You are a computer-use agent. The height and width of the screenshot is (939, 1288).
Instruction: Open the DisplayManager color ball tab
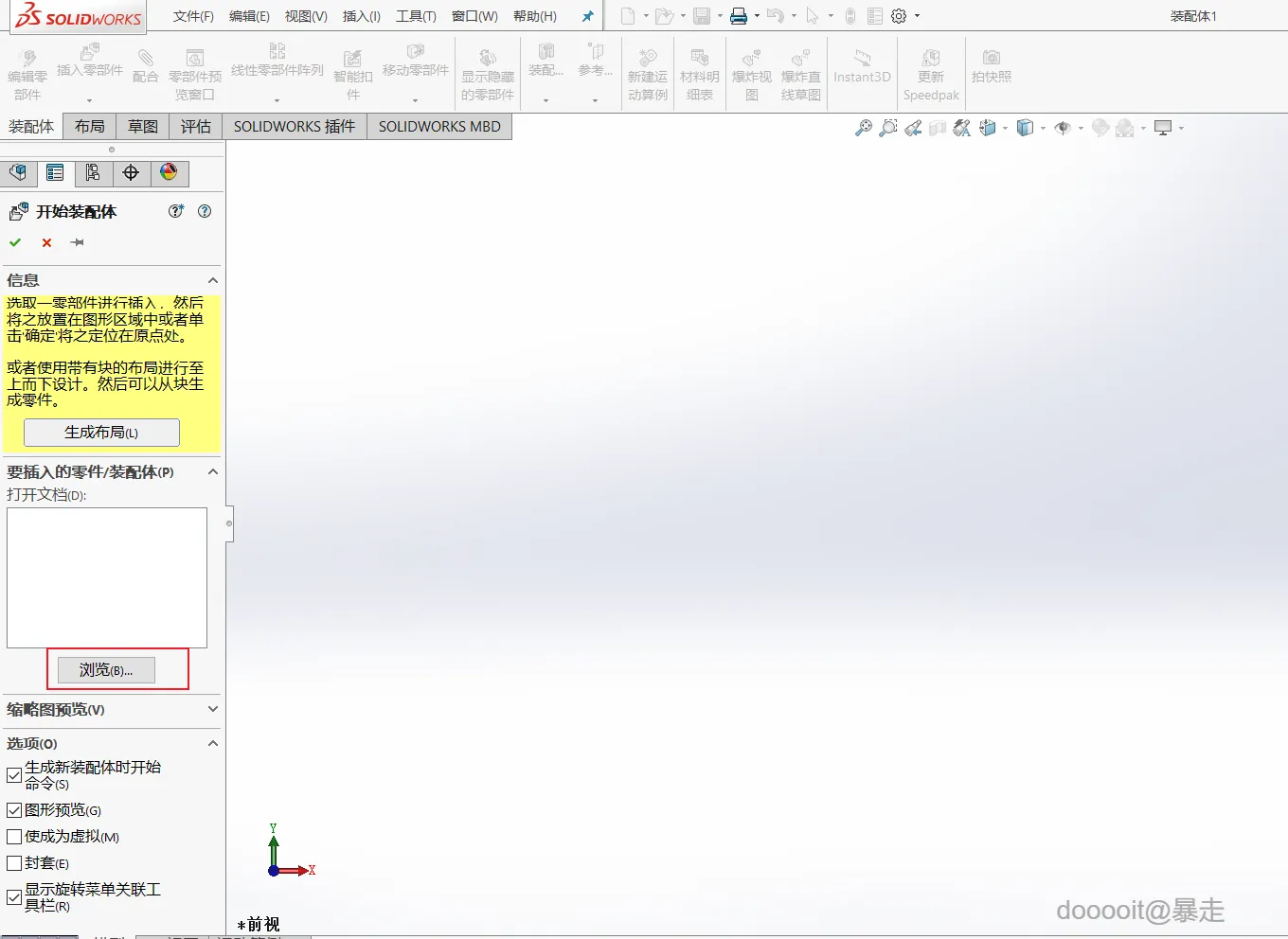click(x=169, y=172)
